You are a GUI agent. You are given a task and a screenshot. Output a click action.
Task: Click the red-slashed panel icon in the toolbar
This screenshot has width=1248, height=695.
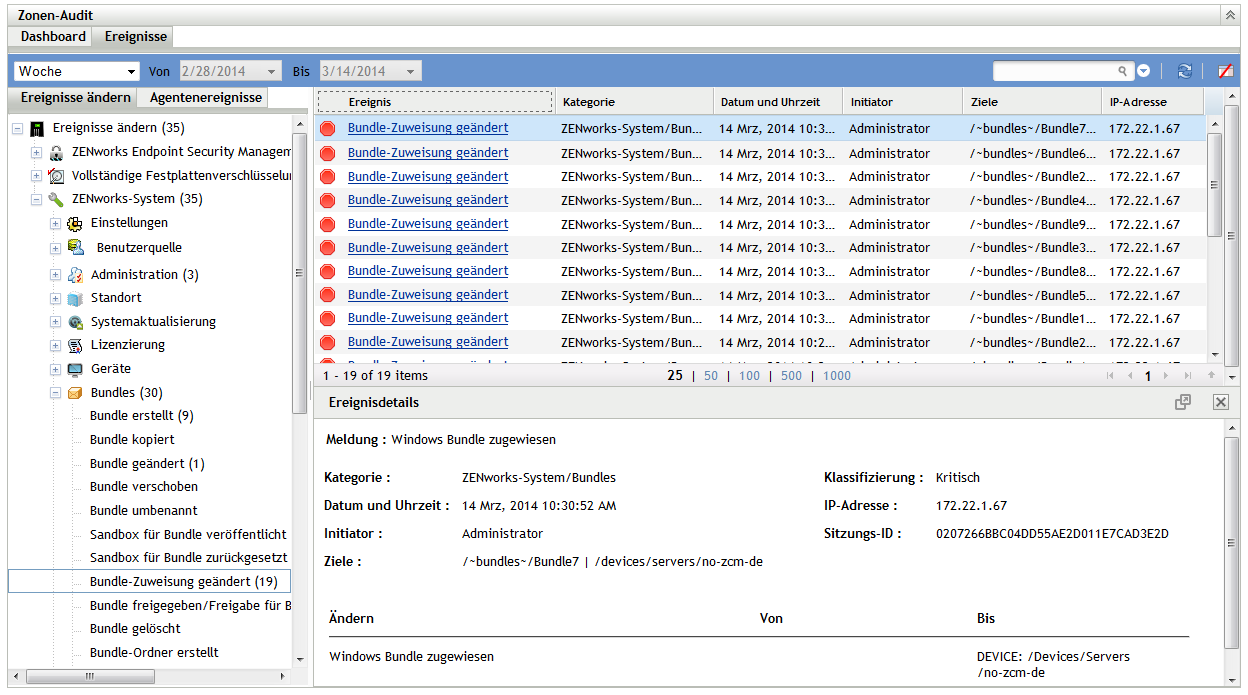coord(1225,71)
